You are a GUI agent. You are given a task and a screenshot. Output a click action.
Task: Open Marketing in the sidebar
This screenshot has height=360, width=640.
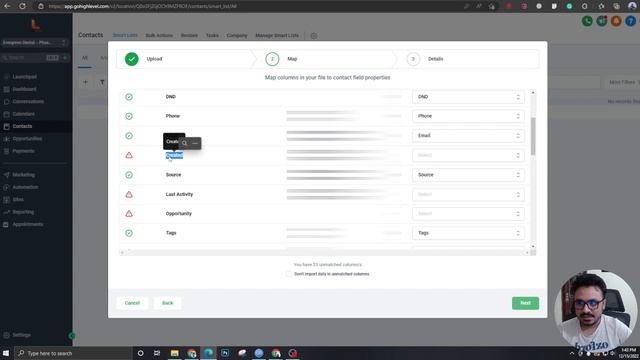23,175
